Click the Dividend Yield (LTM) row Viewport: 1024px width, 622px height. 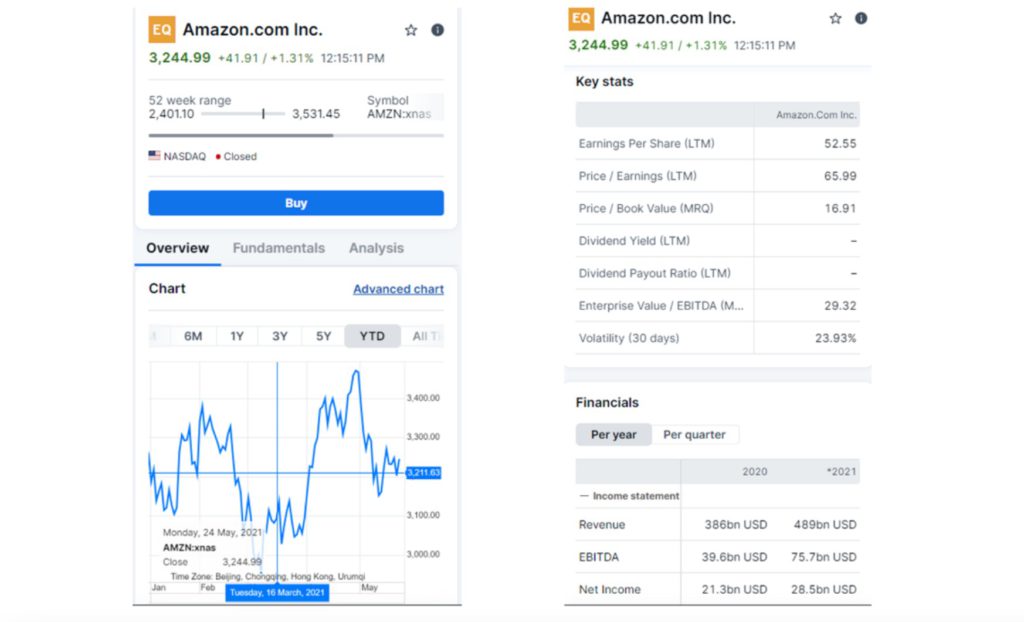[718, 240]
